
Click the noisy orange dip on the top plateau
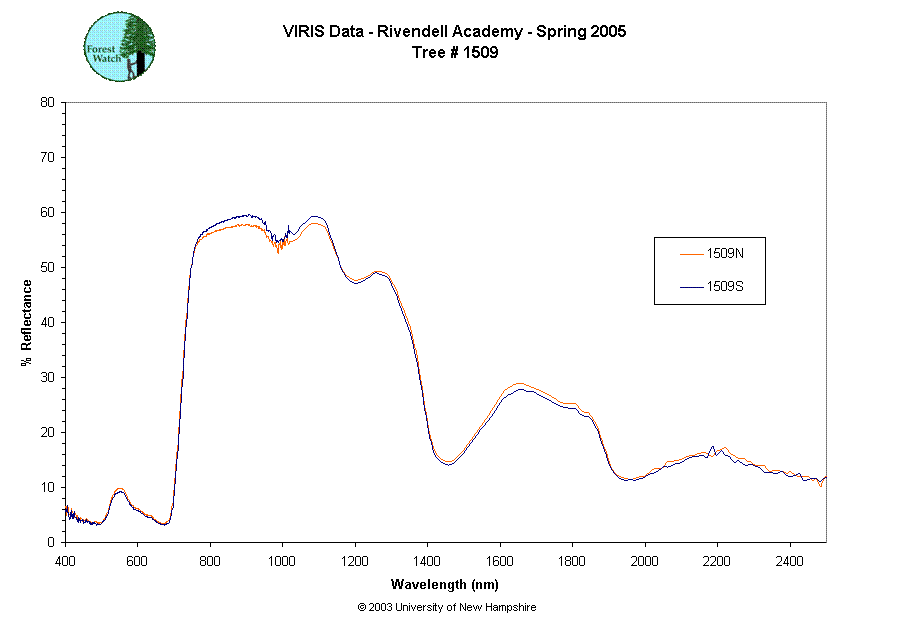point(280,245)
